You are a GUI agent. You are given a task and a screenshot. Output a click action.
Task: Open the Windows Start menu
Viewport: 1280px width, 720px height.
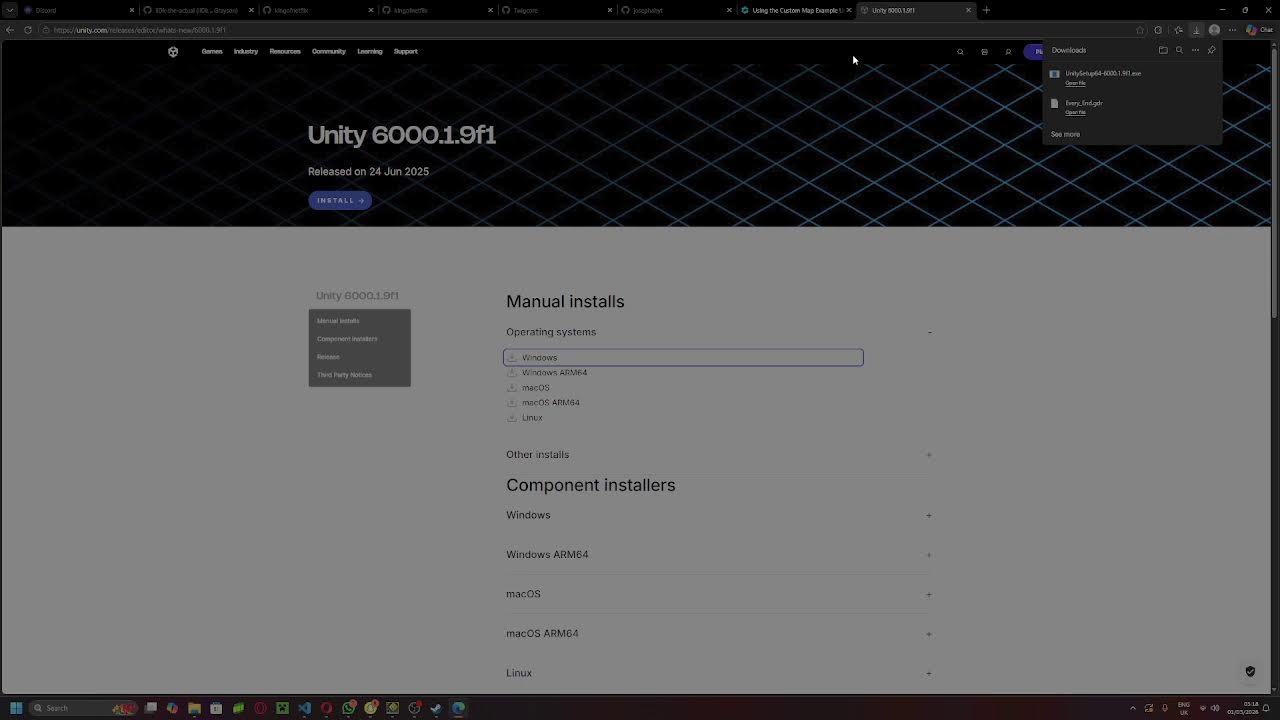coord(16,708)
